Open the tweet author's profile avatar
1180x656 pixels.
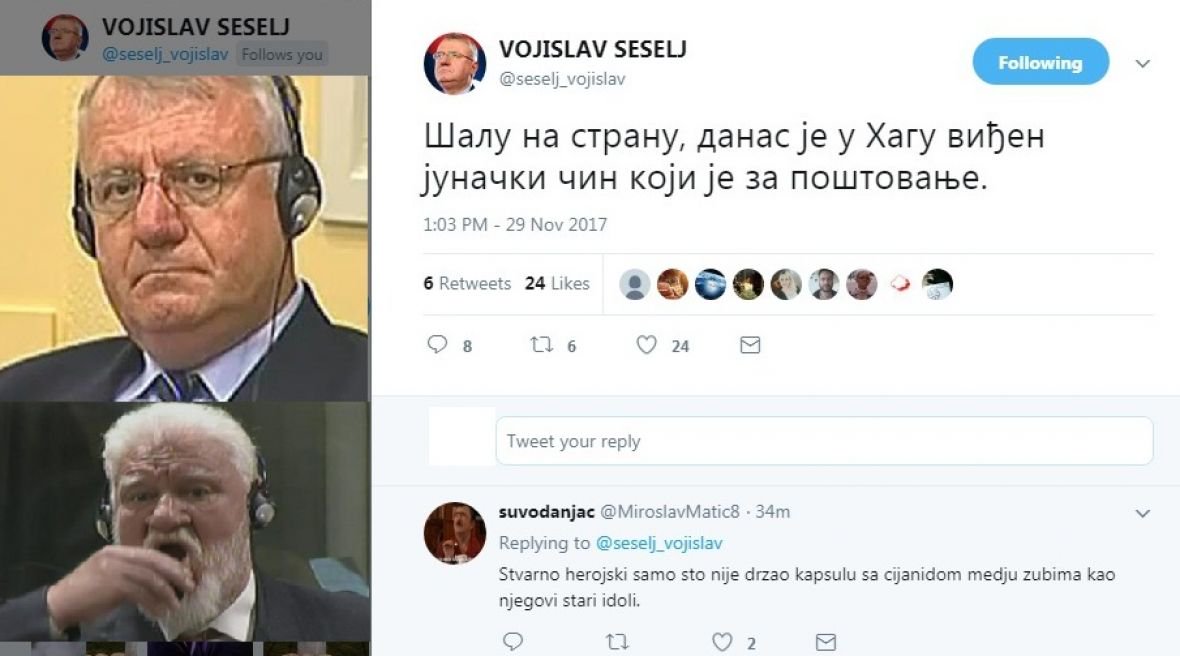tap(455, 64)
